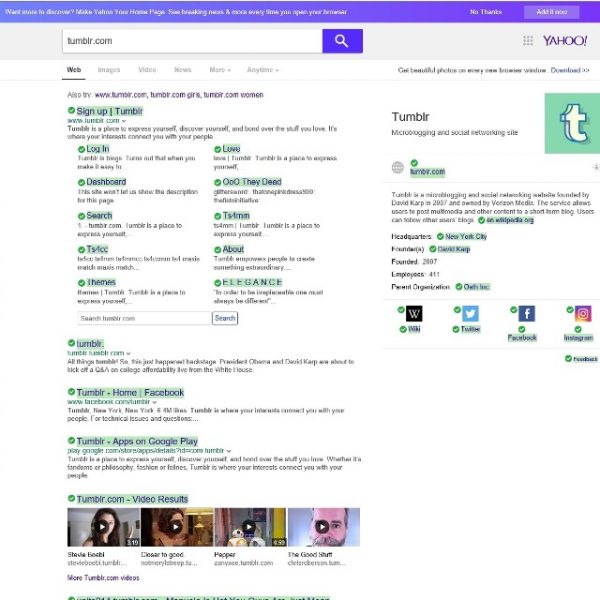Open the Instagram camera icon
The height and width of the screenshot is (600, 600).
click(x=583, y=313)
